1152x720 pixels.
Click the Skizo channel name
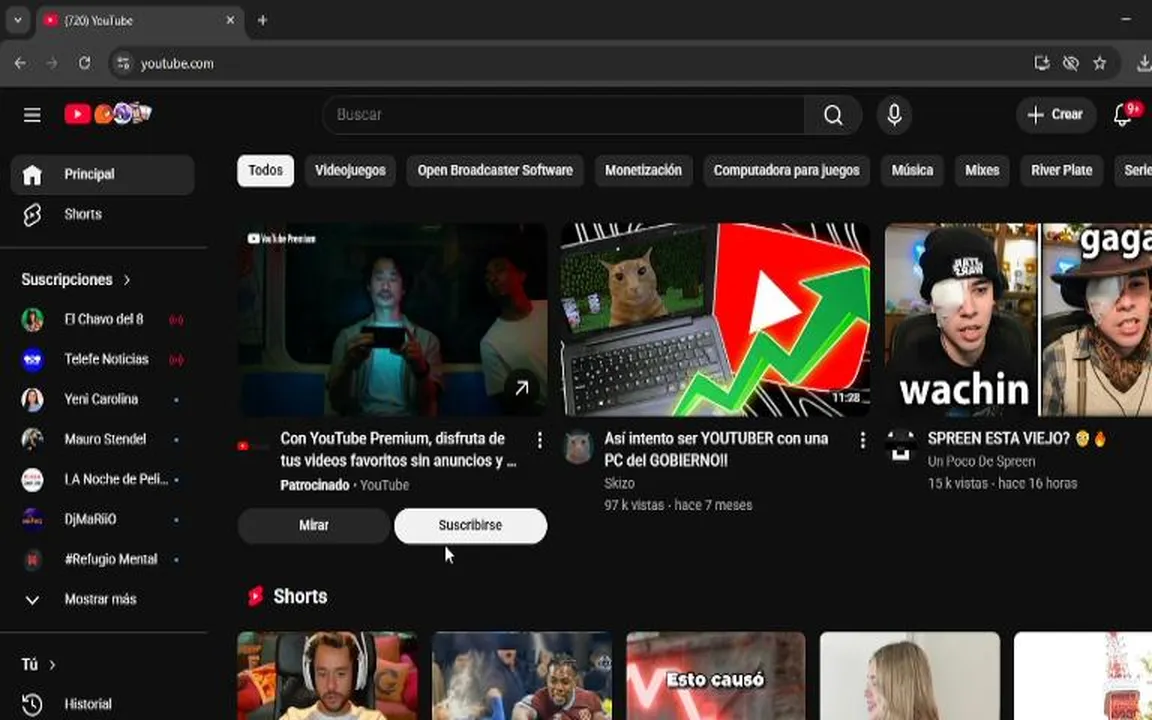pos(619,483)
